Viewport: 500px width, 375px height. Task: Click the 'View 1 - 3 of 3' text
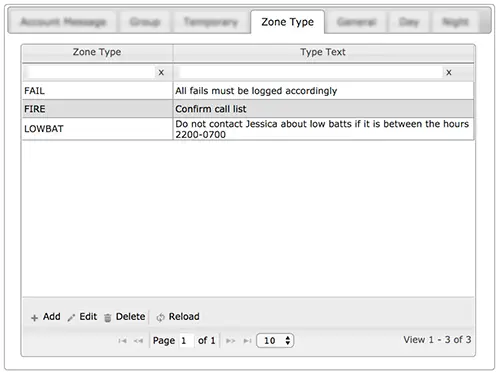[437, 340]
